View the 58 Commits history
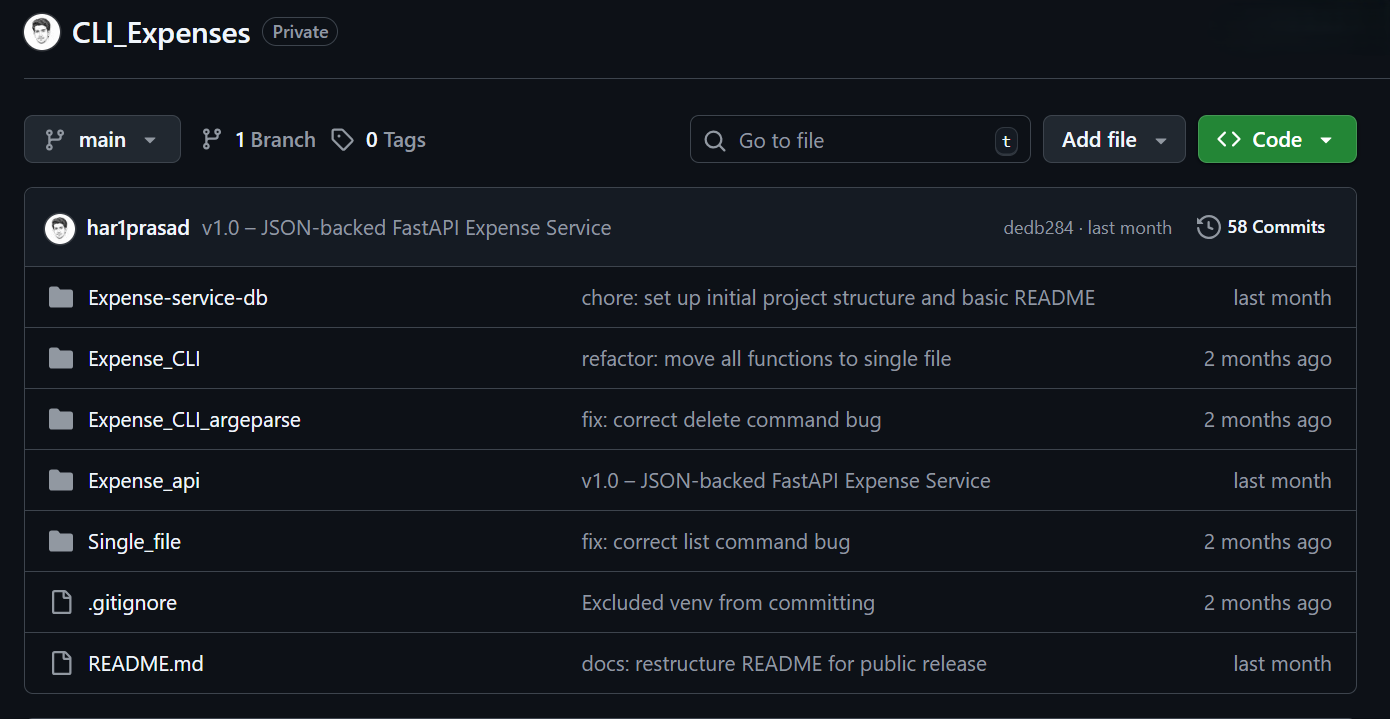The width and height of the screenshot is (1390, 719). (1275, 227)
